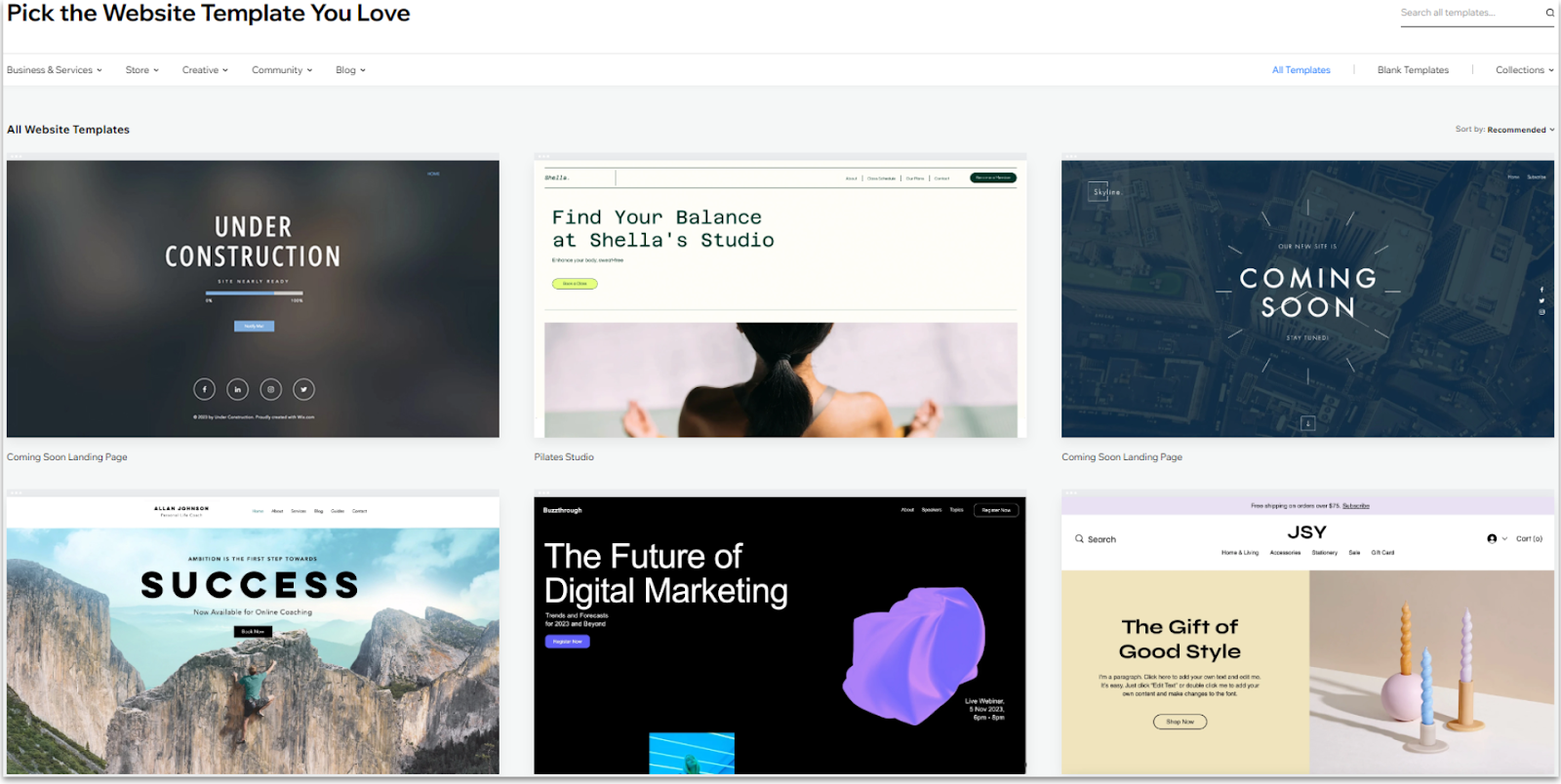Expand the Business & Services dropdown
Screen dimensions: 1561x784
55,70
